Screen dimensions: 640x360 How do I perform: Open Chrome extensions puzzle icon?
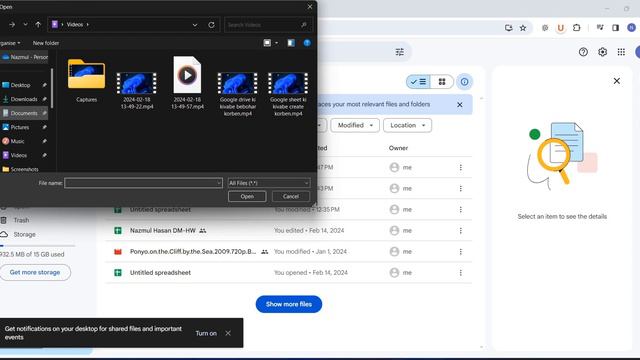click(x=576, y=28)
